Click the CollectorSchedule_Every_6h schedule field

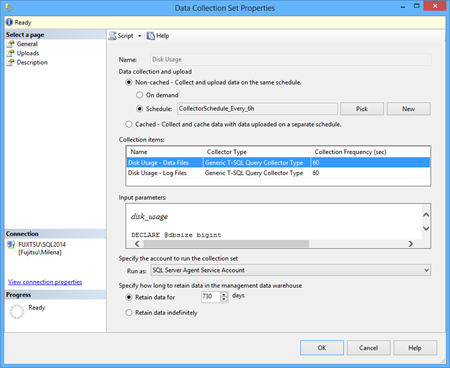tap(257, 109)
